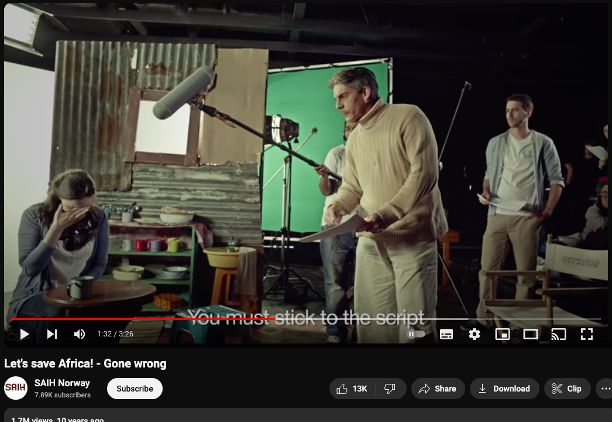Open the more actions ellipsis menu
The width and height of the screenshot is (612, 422).
point(605,389)
